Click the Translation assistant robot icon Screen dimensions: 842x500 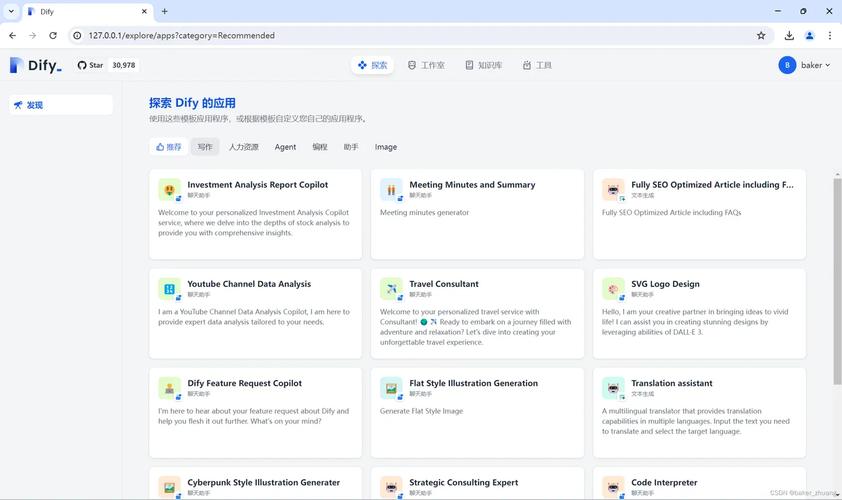coord(613,388)
